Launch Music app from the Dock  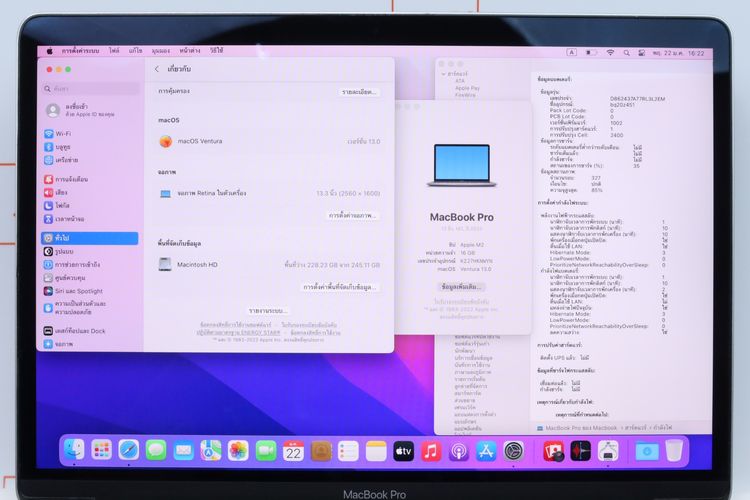pyautogui.click(x=430, y=450)
